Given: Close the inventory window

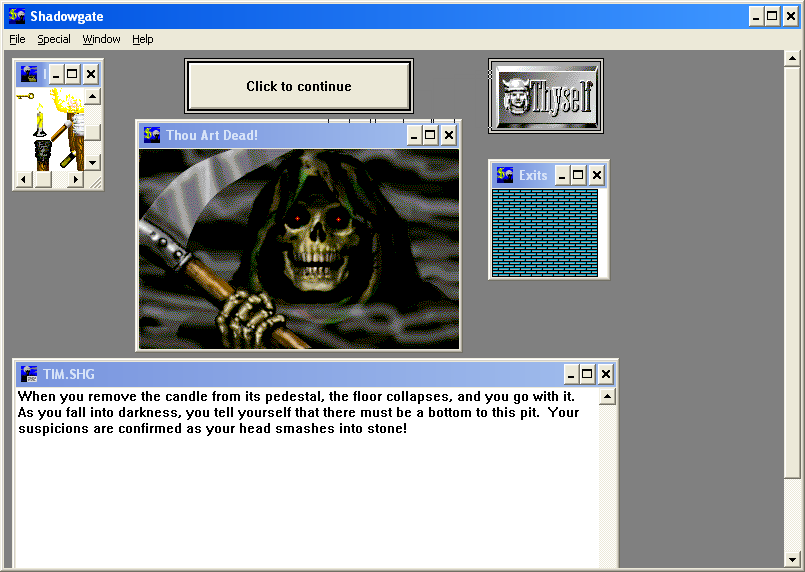Looking at the screenshot, I should tap(91, 74).
